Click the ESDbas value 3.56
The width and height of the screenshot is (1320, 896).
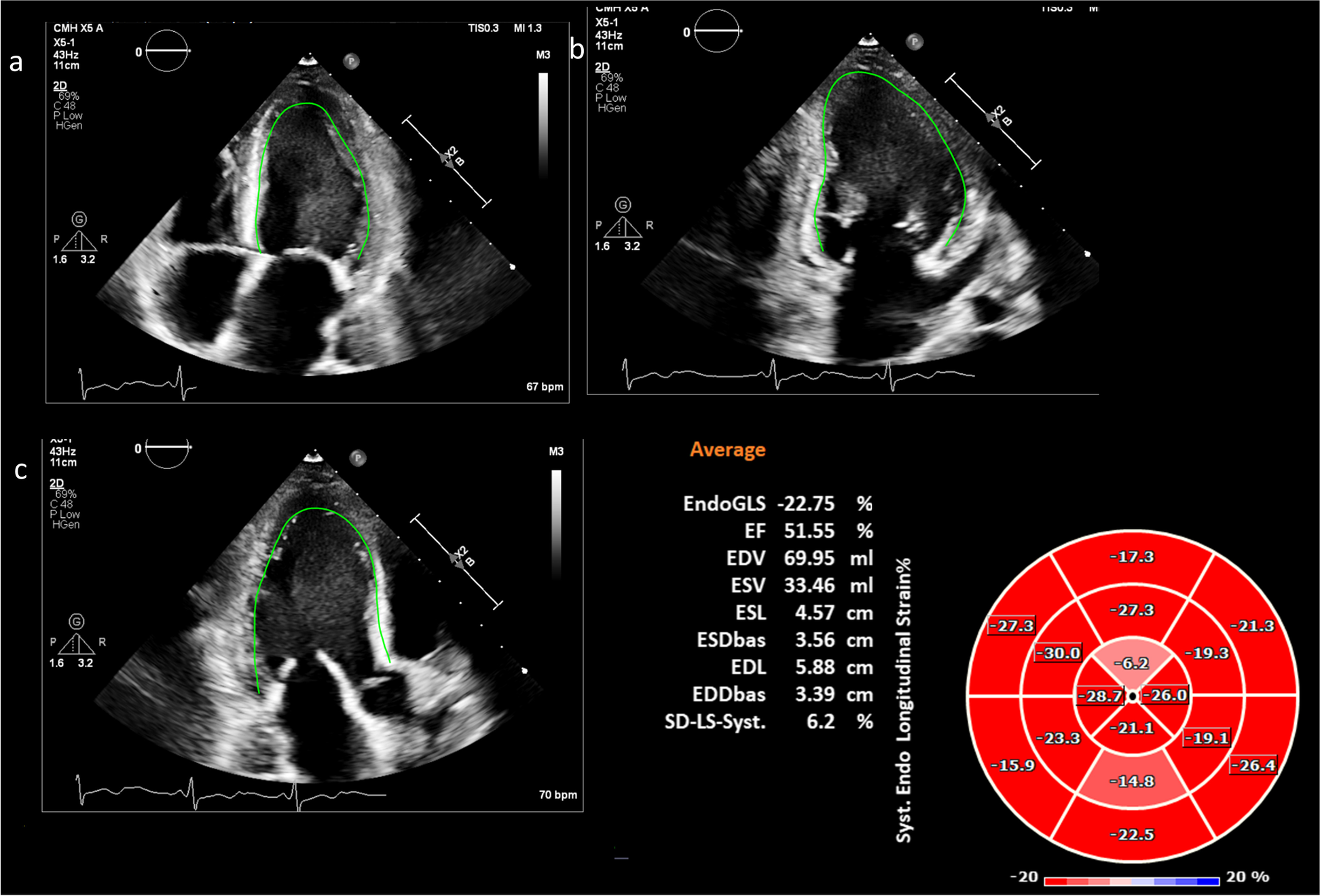point(815,639)
